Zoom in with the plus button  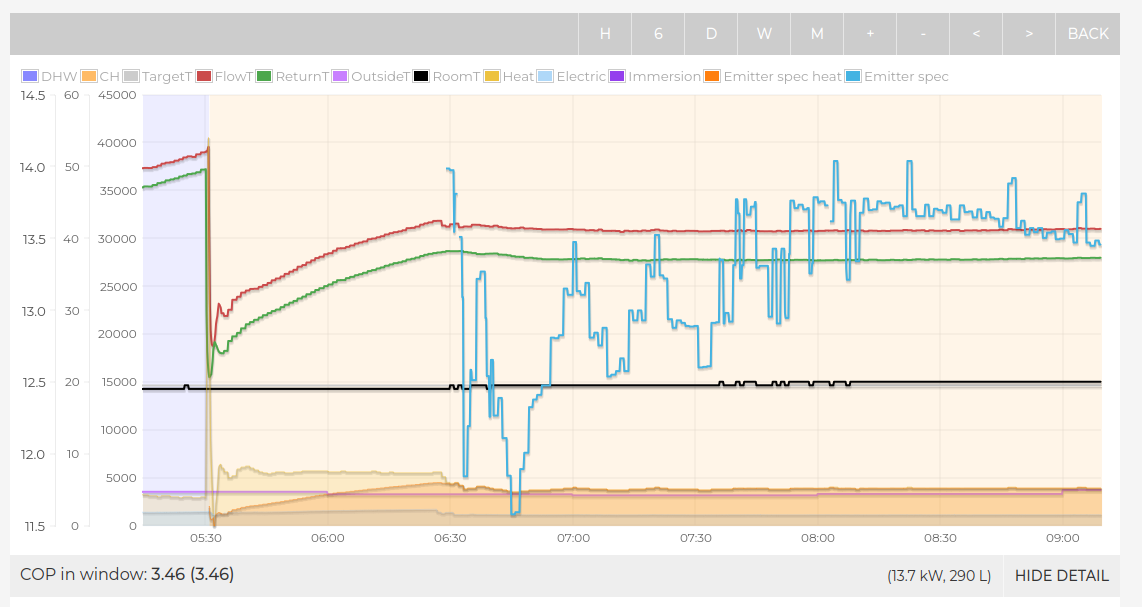(x=870, y=34)
